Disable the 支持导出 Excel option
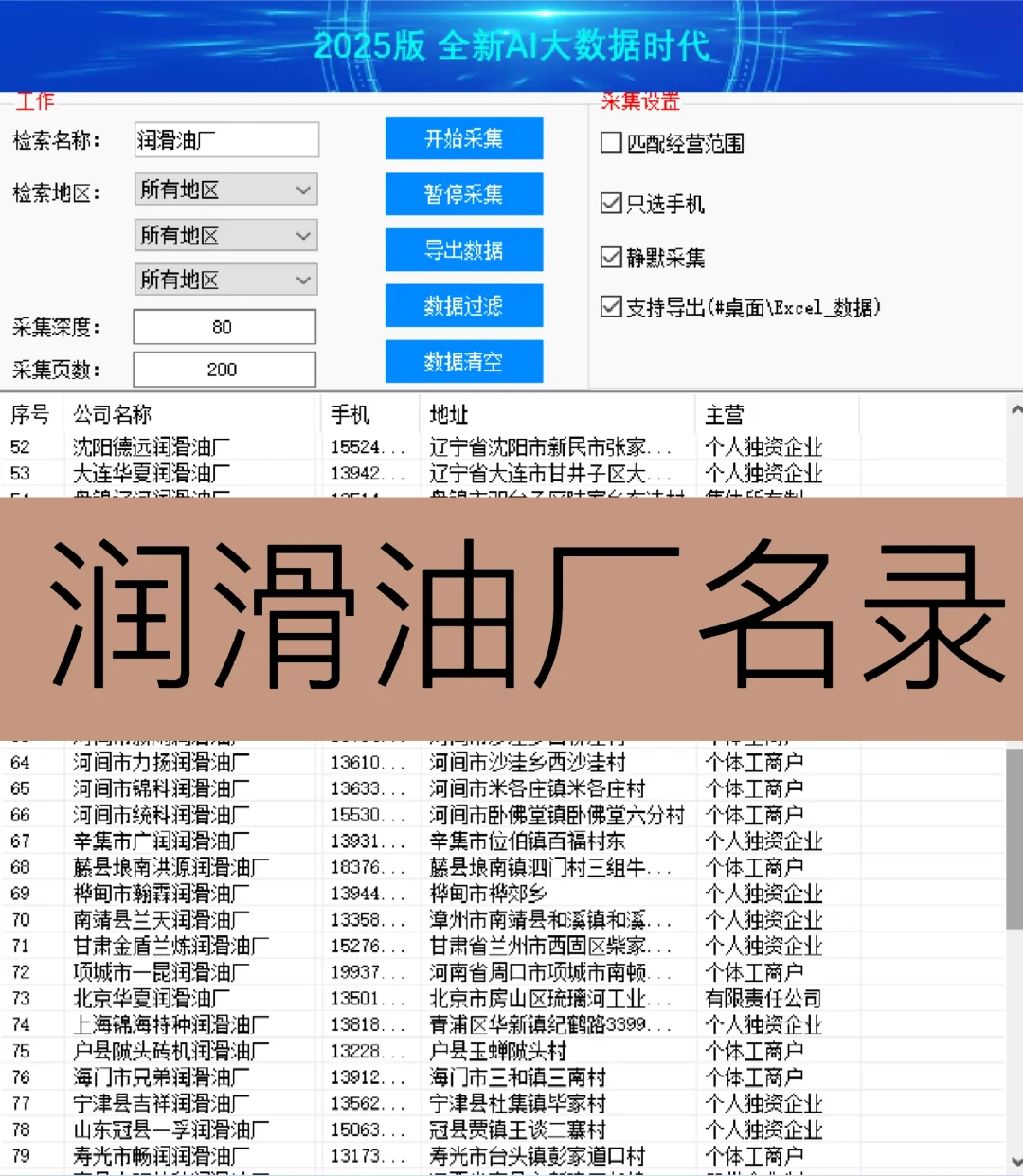Viewport: 1023px width, 1176px height. coord(611,305)
